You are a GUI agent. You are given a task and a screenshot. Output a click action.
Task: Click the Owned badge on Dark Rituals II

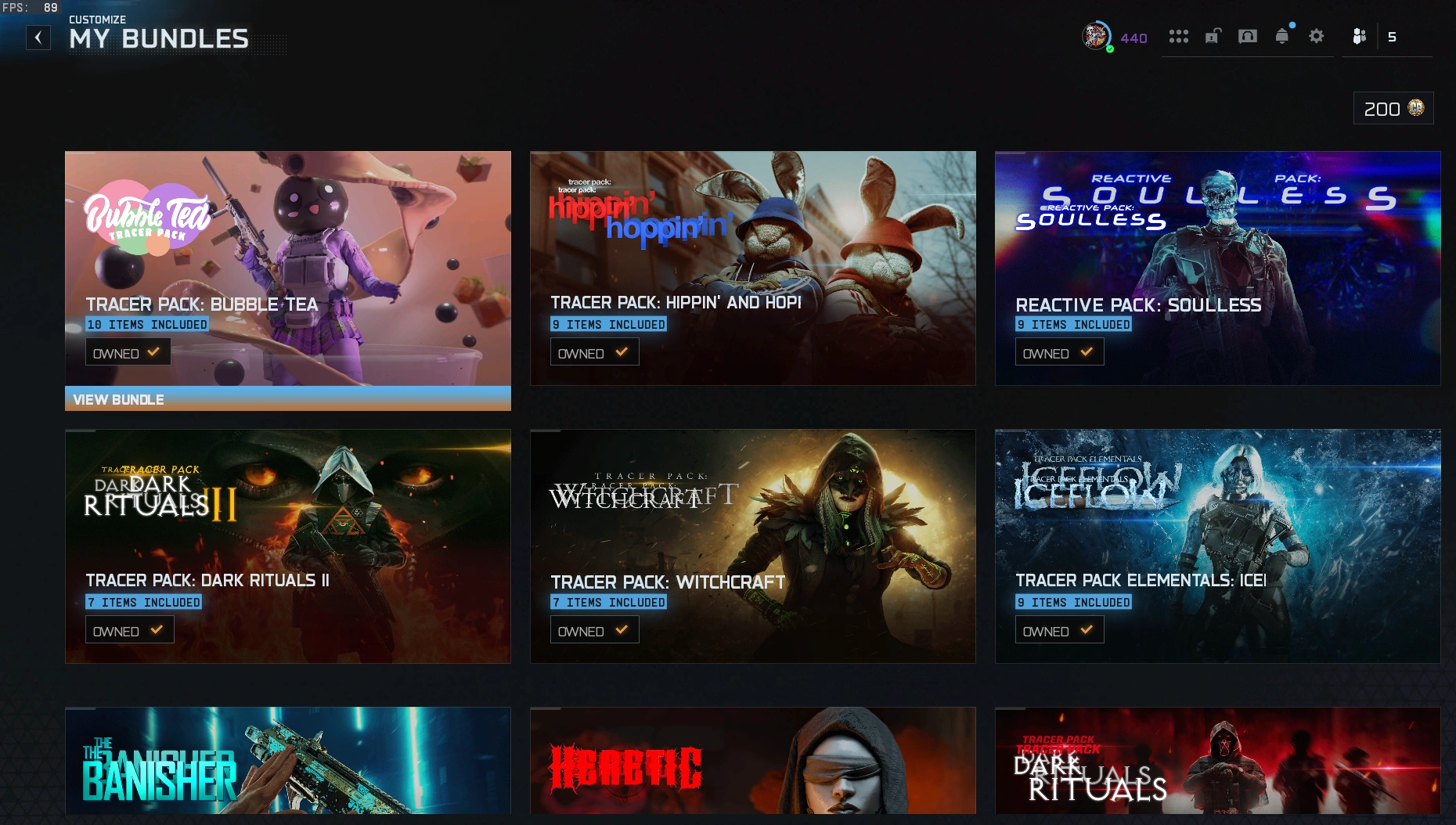tap(129, 630)
